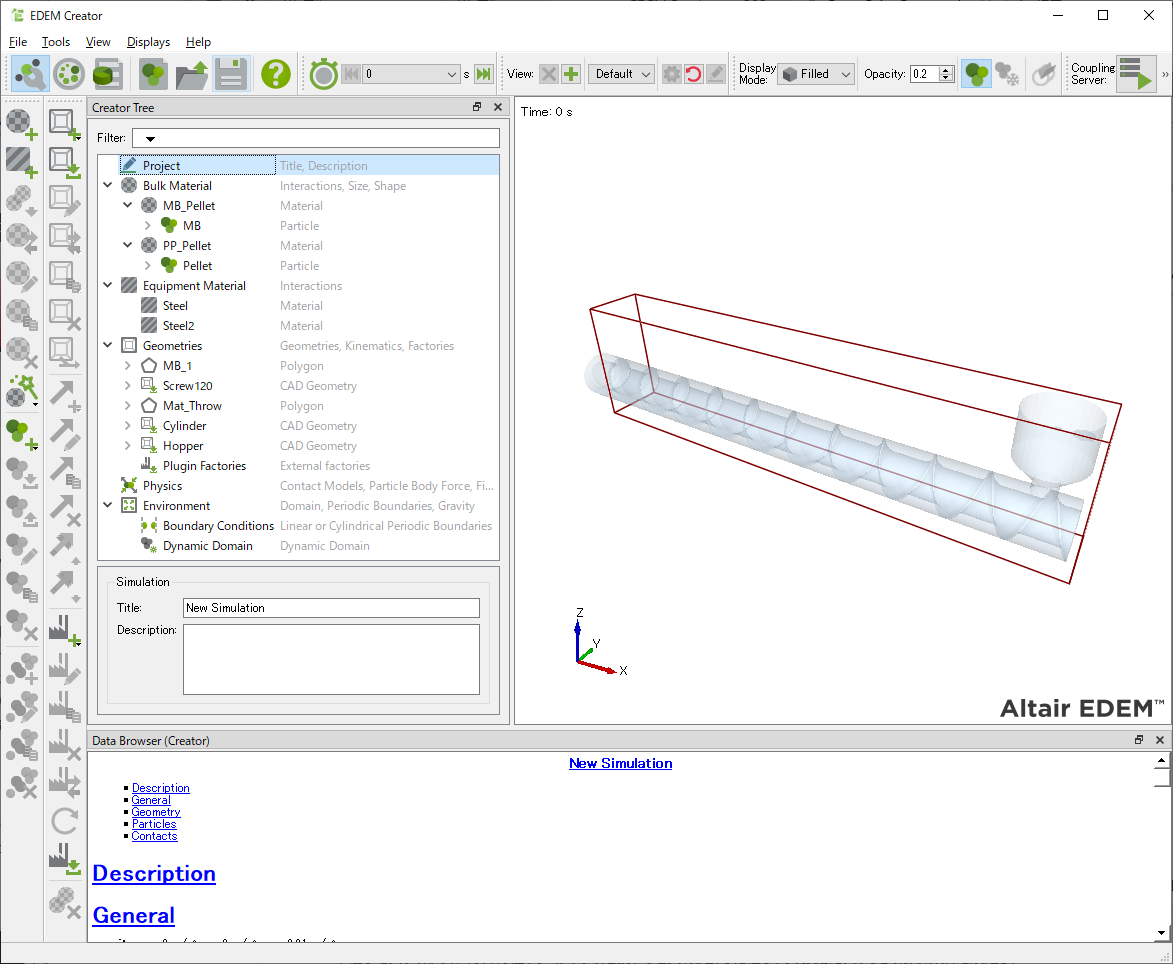Add equipment material with the striped-plus icon
This screenshot has width=1173, height=964.
pyautogui.click(x=21, y=162)
